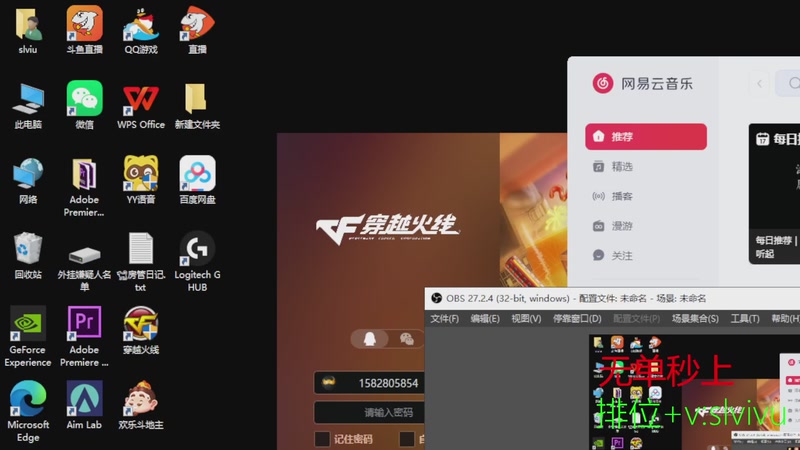Click the 请输入密码 password field
The image size is (800, 450).
point(369,412)
